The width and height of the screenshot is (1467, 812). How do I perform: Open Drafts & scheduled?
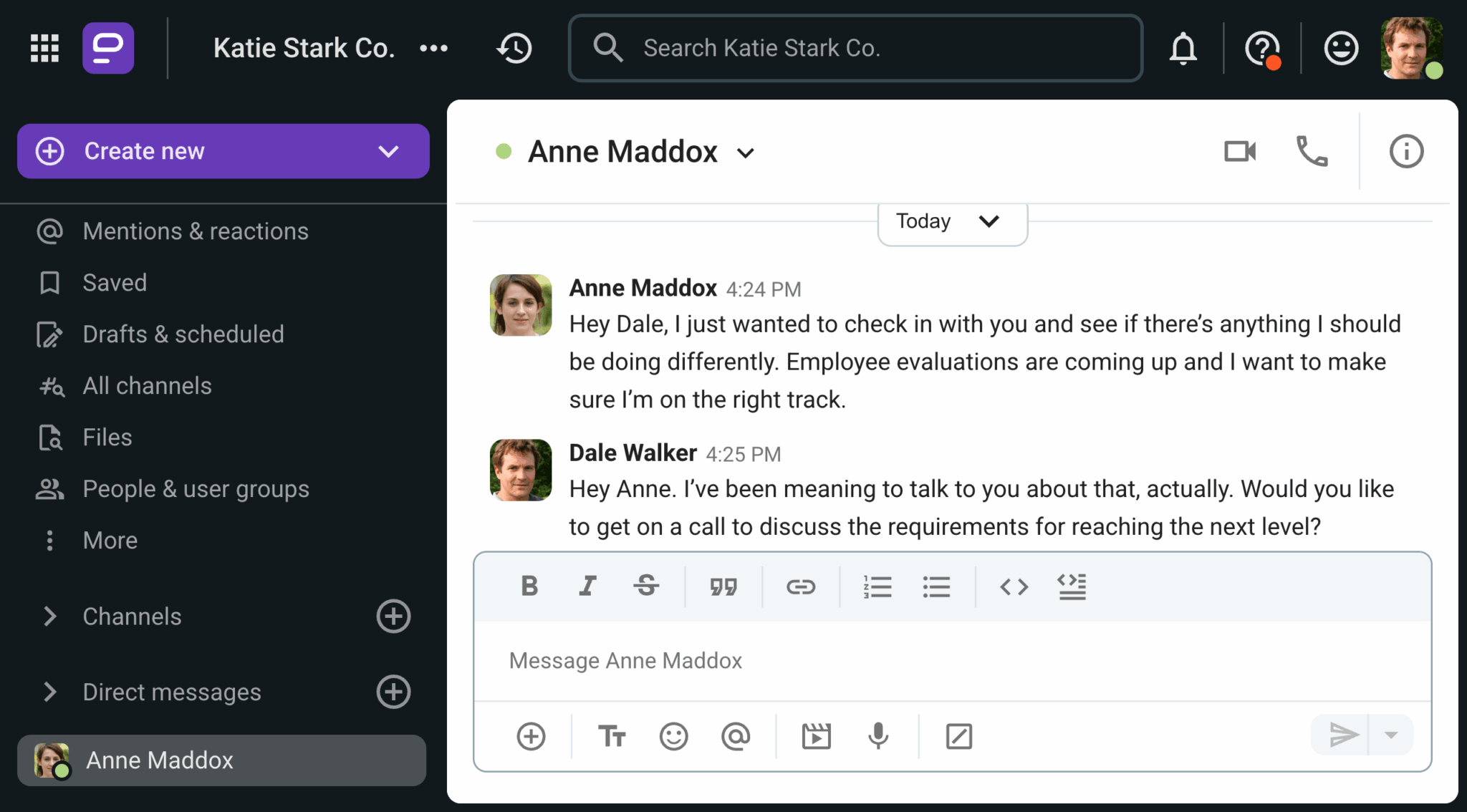183,334
